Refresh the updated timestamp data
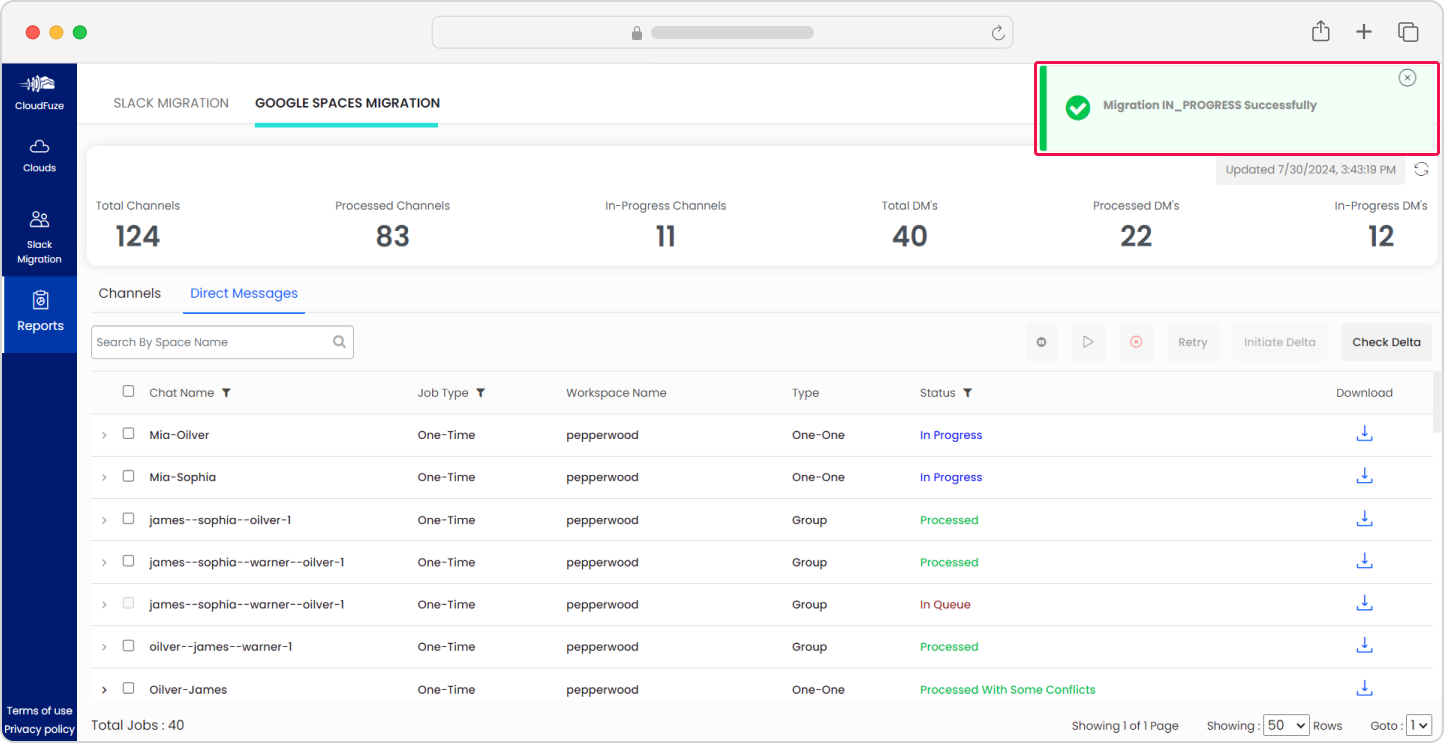The image size is (1444, 743). (1421, 169)
